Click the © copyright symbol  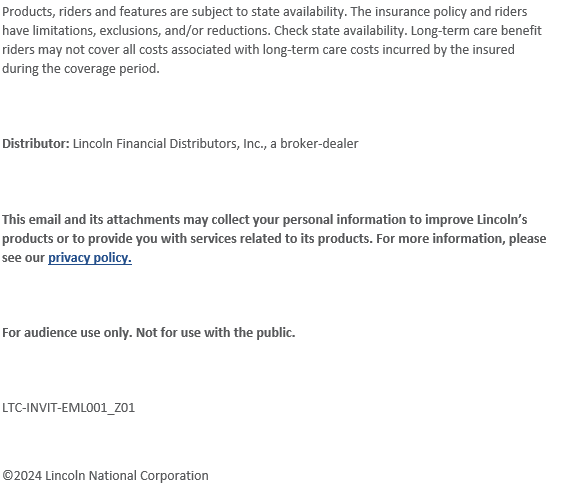tap(8, 476)
